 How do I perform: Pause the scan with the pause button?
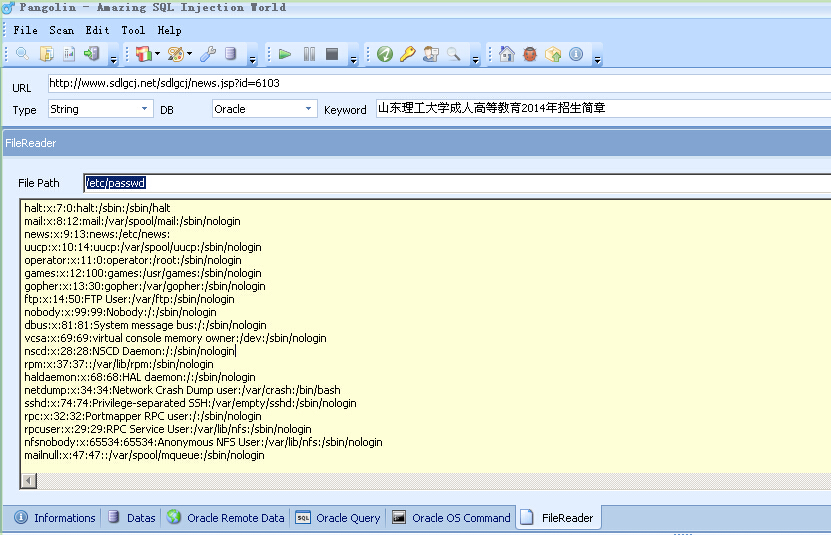310,54
